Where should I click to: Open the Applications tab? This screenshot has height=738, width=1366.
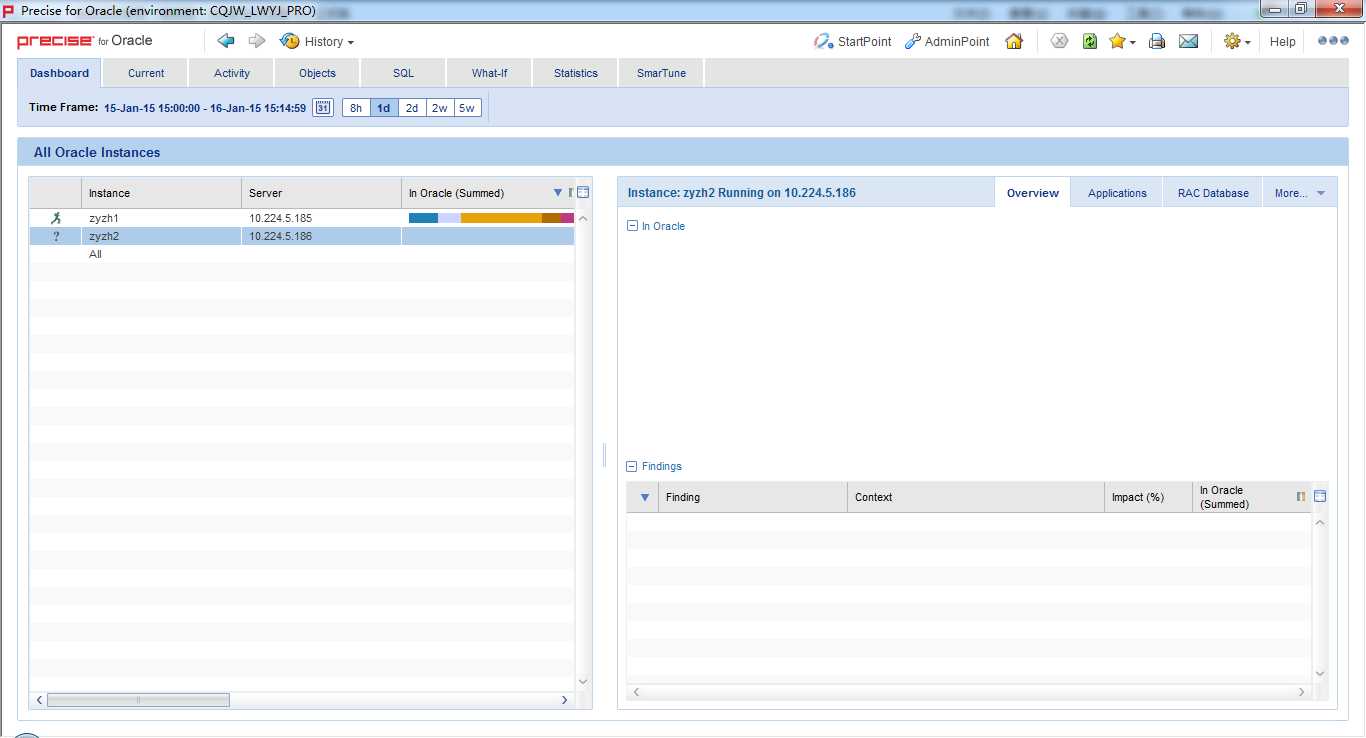(x=1117, y=193)
